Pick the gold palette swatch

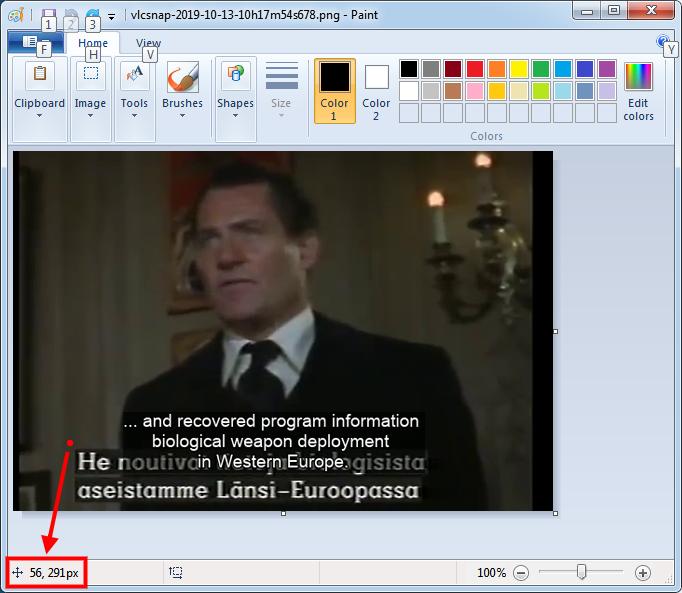tap(497, 91)
